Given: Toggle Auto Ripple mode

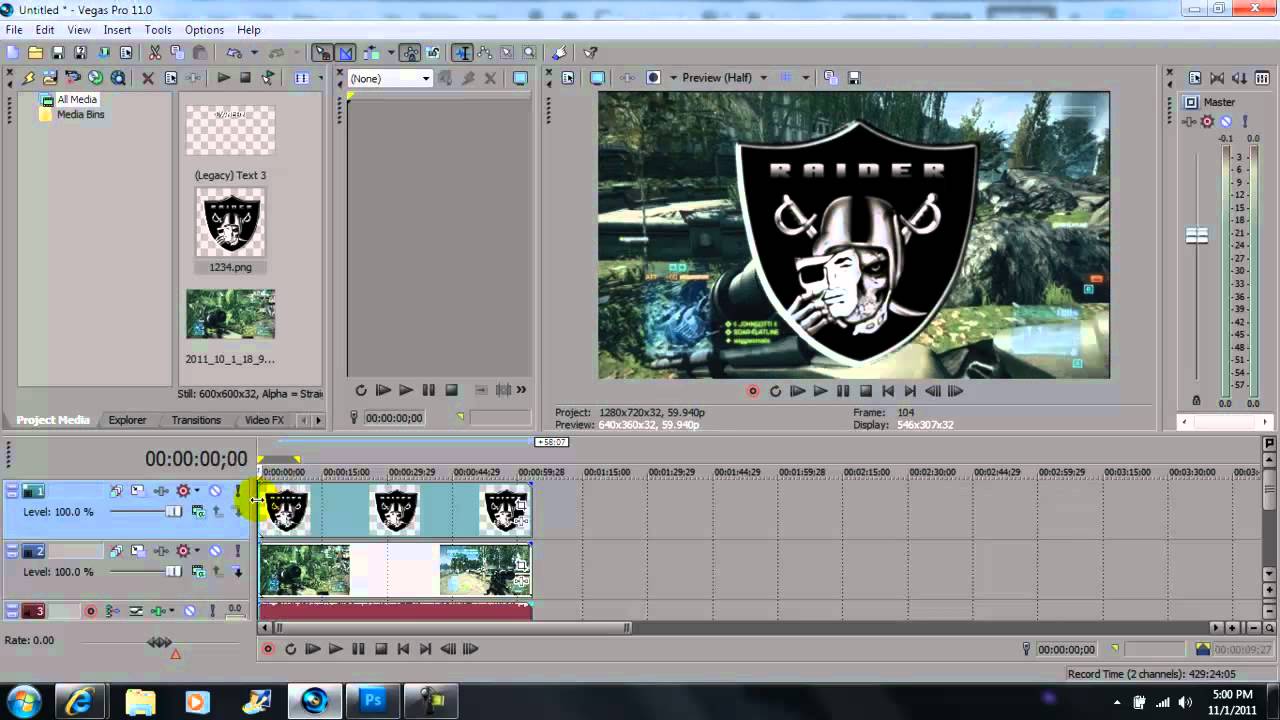Looking at the screenshot, I should [371, 53].
